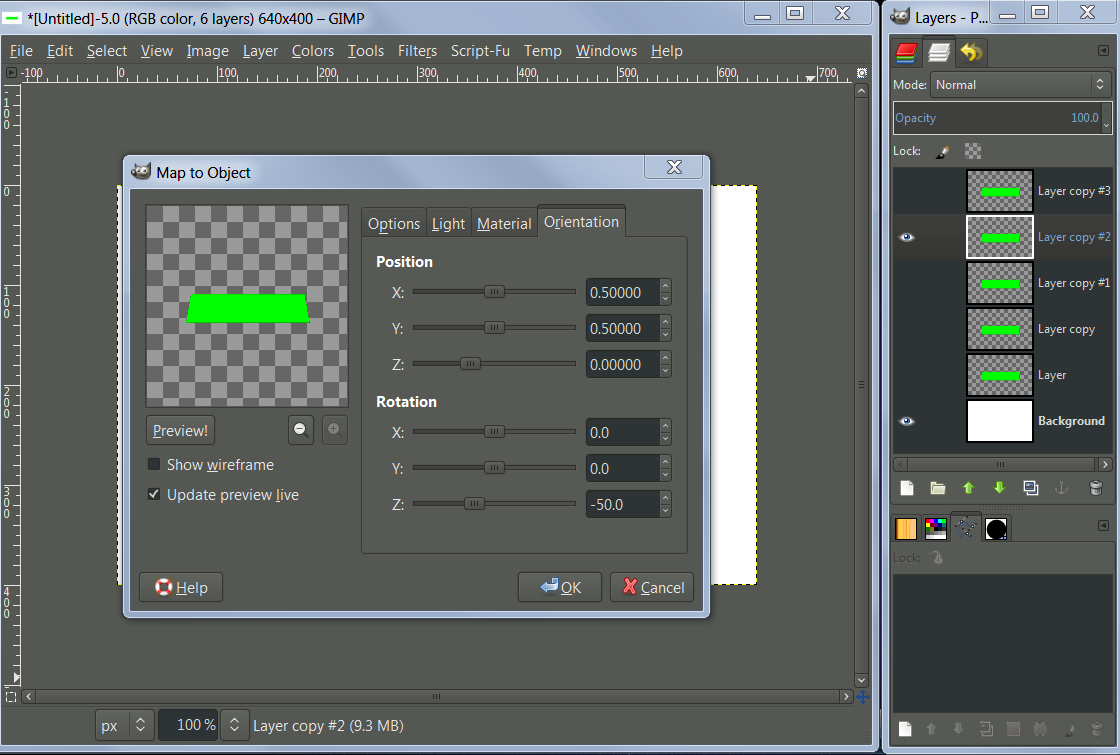Open the lower dock tab menu arrow
Image resolution: width=1120 pixels, height=755 pixels.
[x=1103, y=526]
